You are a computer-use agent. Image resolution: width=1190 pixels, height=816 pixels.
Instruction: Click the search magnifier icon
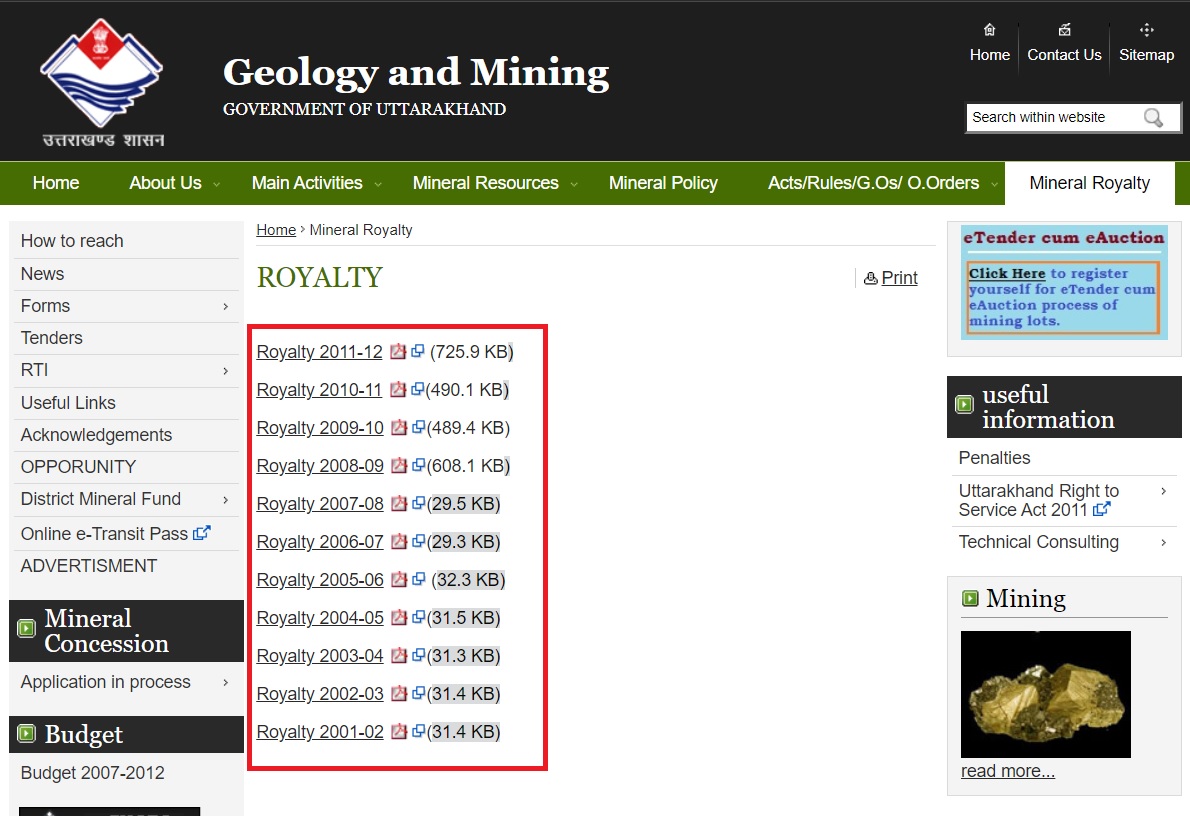pos(1153,118)
